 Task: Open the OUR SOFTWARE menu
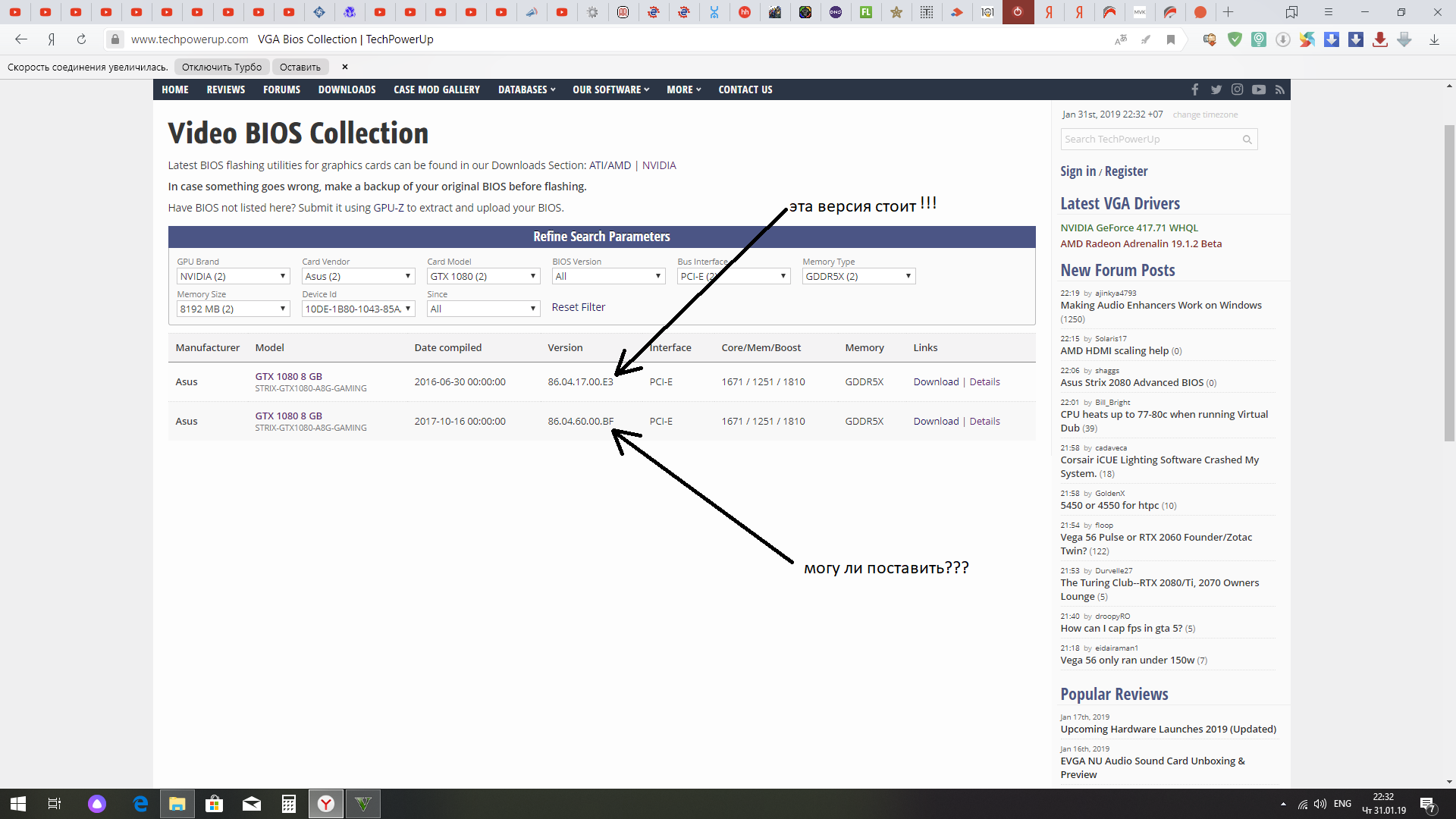(610, 89)
